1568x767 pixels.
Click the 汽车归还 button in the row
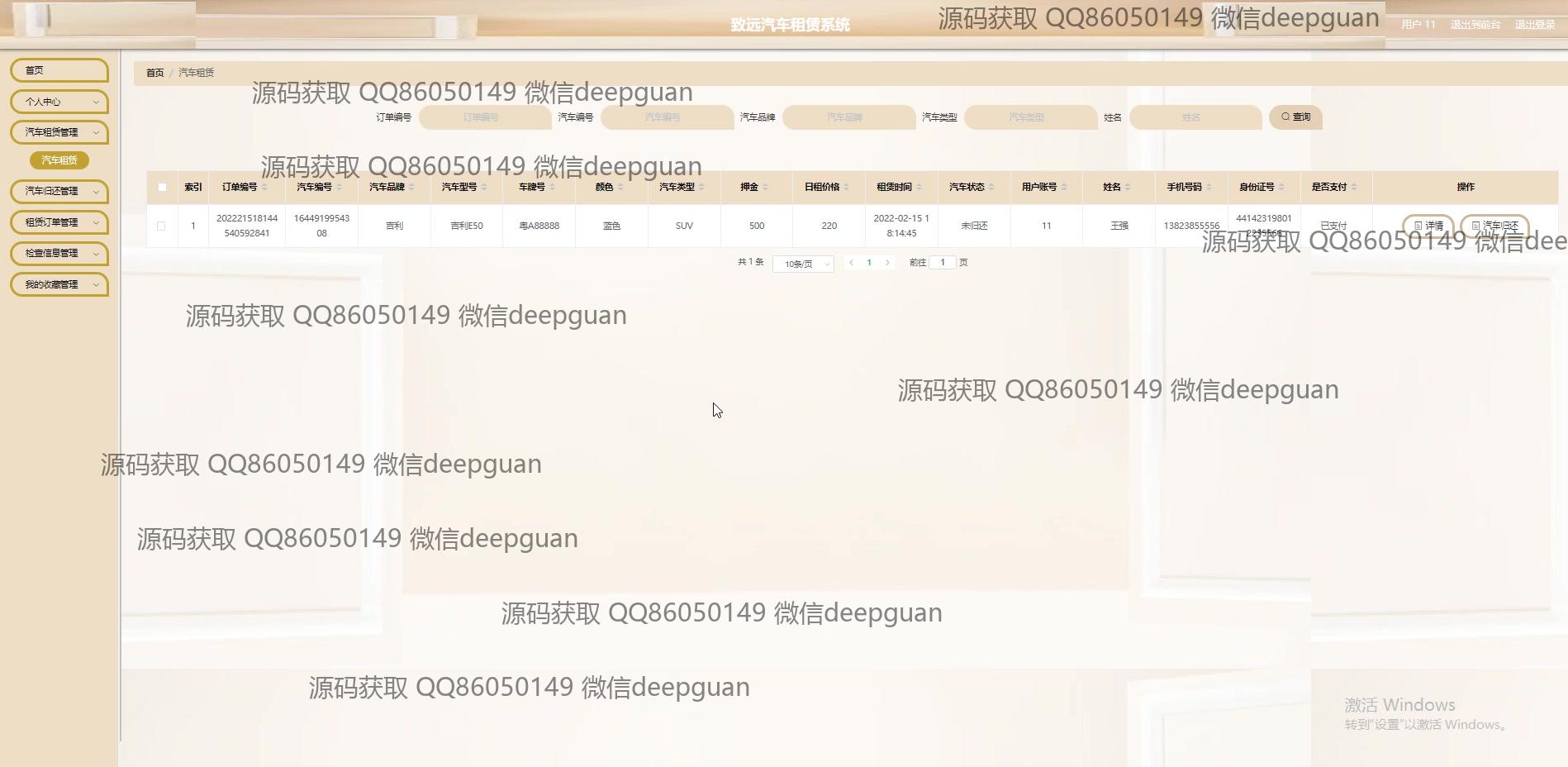click(1495, 226)
